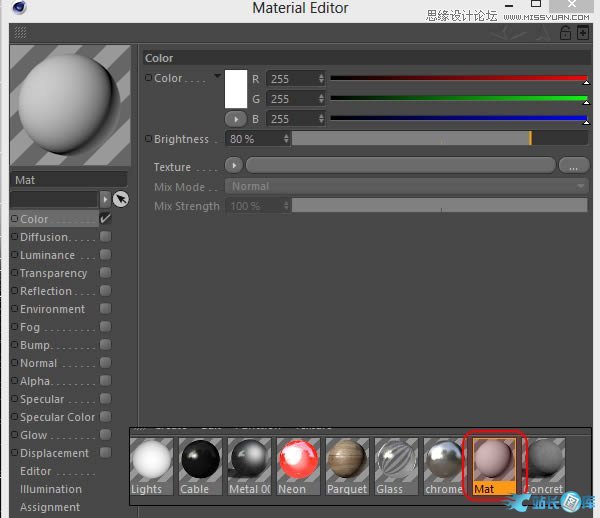This screenshot has height=518, width=600.
Task: Enable the Bump channel checkbox
Action: pyautogui.click(x=105, y=345)
